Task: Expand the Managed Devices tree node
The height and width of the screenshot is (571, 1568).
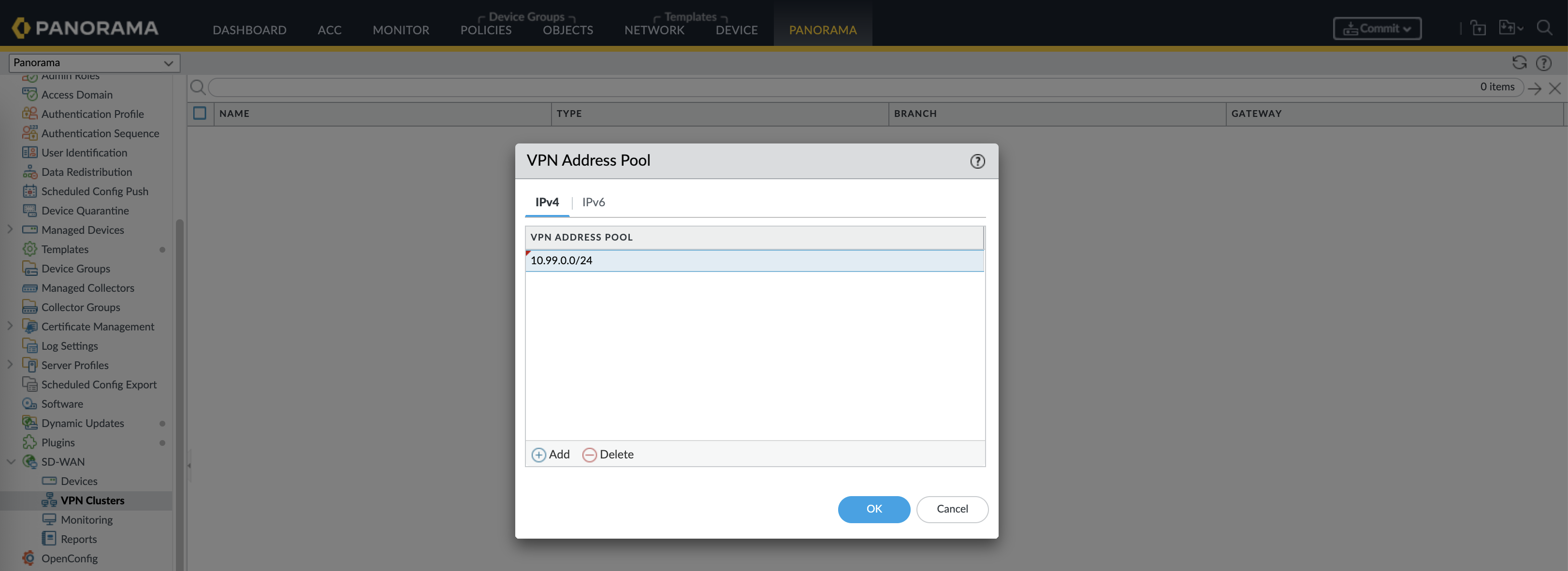Action: coord(10,230)
